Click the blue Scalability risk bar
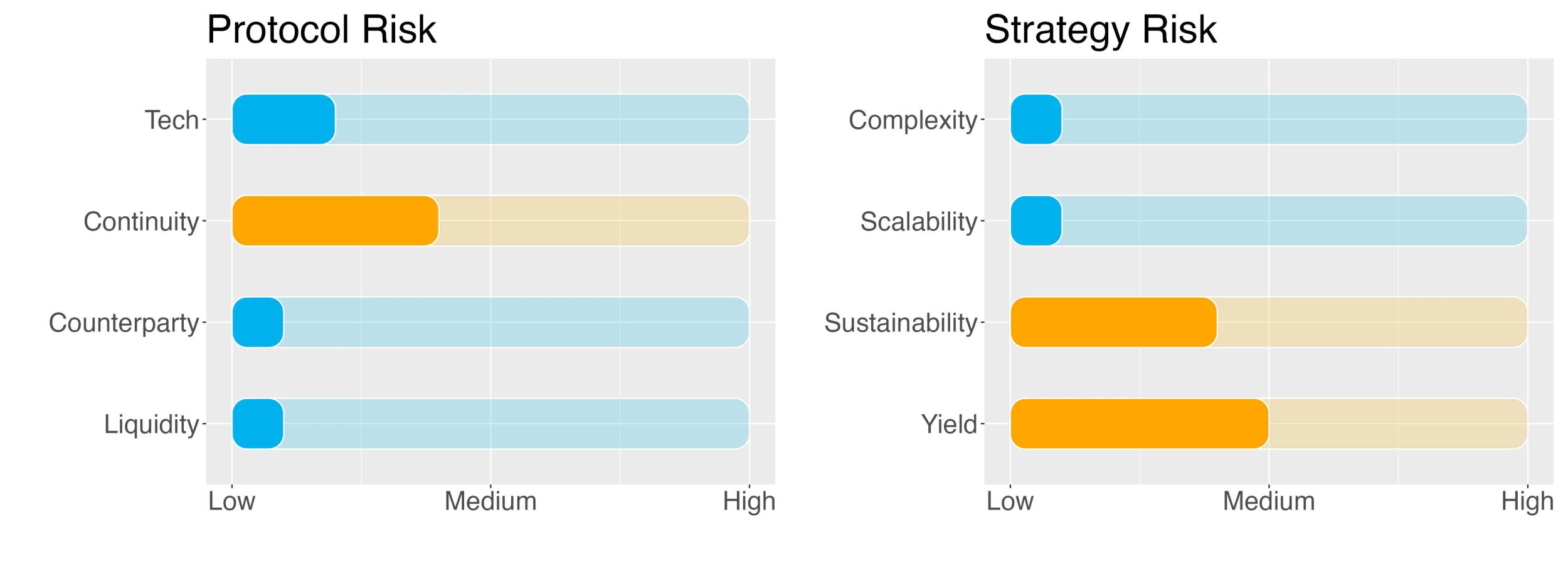The width and height of the screenshot is (1568, 564). point(1036,221)
